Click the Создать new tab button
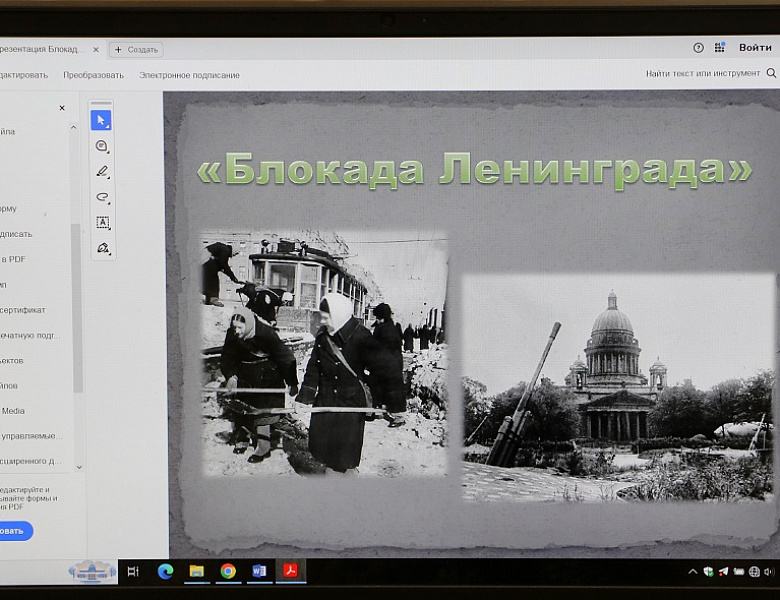 [x=136, y=50]
